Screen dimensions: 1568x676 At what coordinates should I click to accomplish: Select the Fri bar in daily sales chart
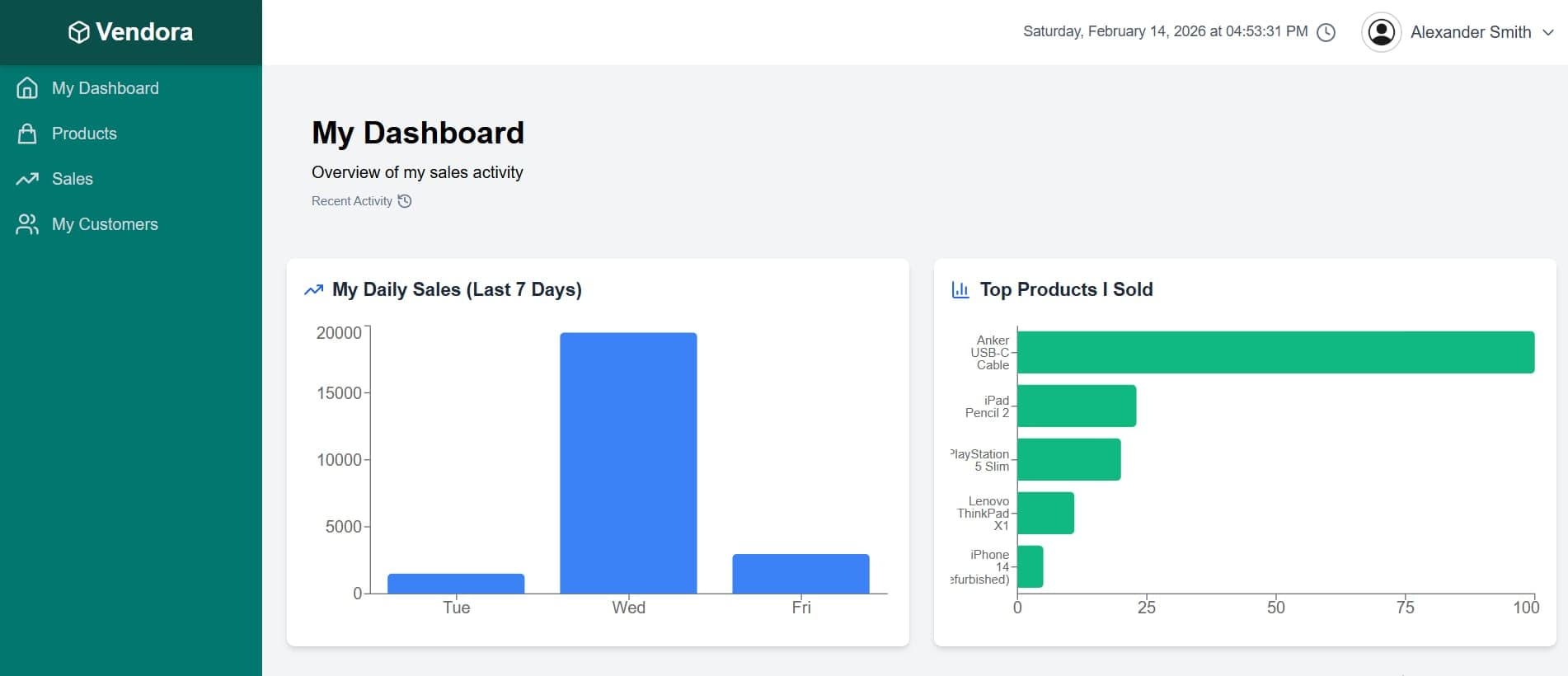pos(800,574)
